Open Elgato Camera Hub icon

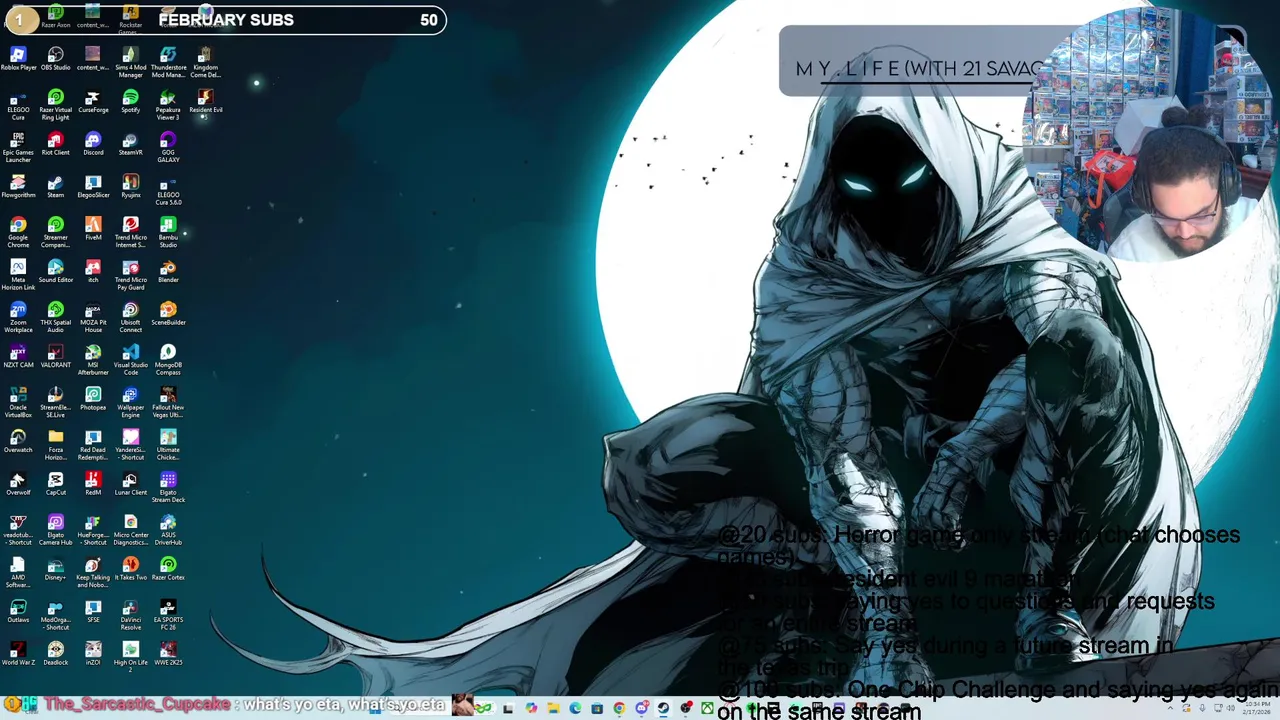pyautogui.click(x=55, y=530)
